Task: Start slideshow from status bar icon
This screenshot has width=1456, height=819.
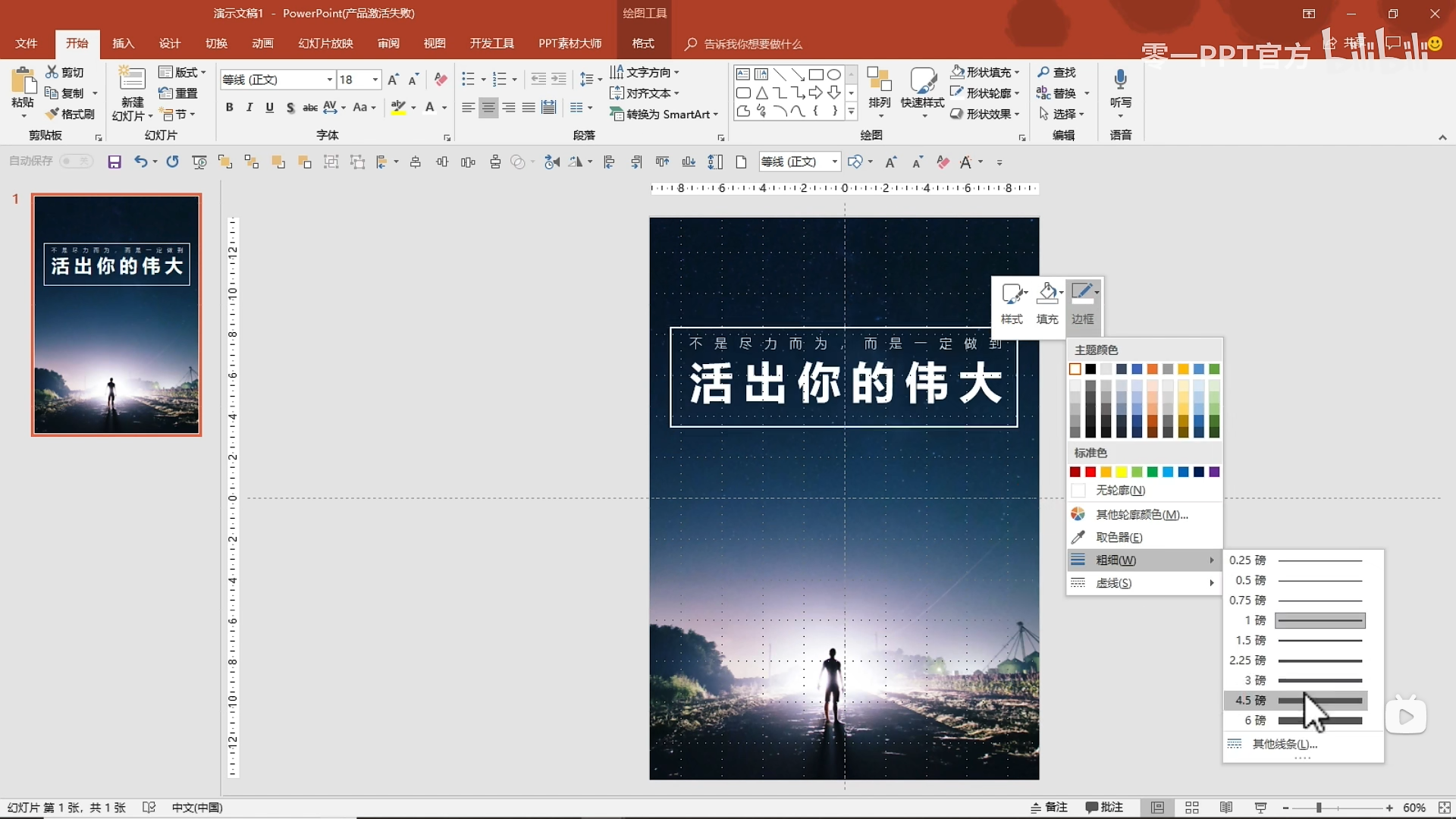Action: coord(1260,808)
